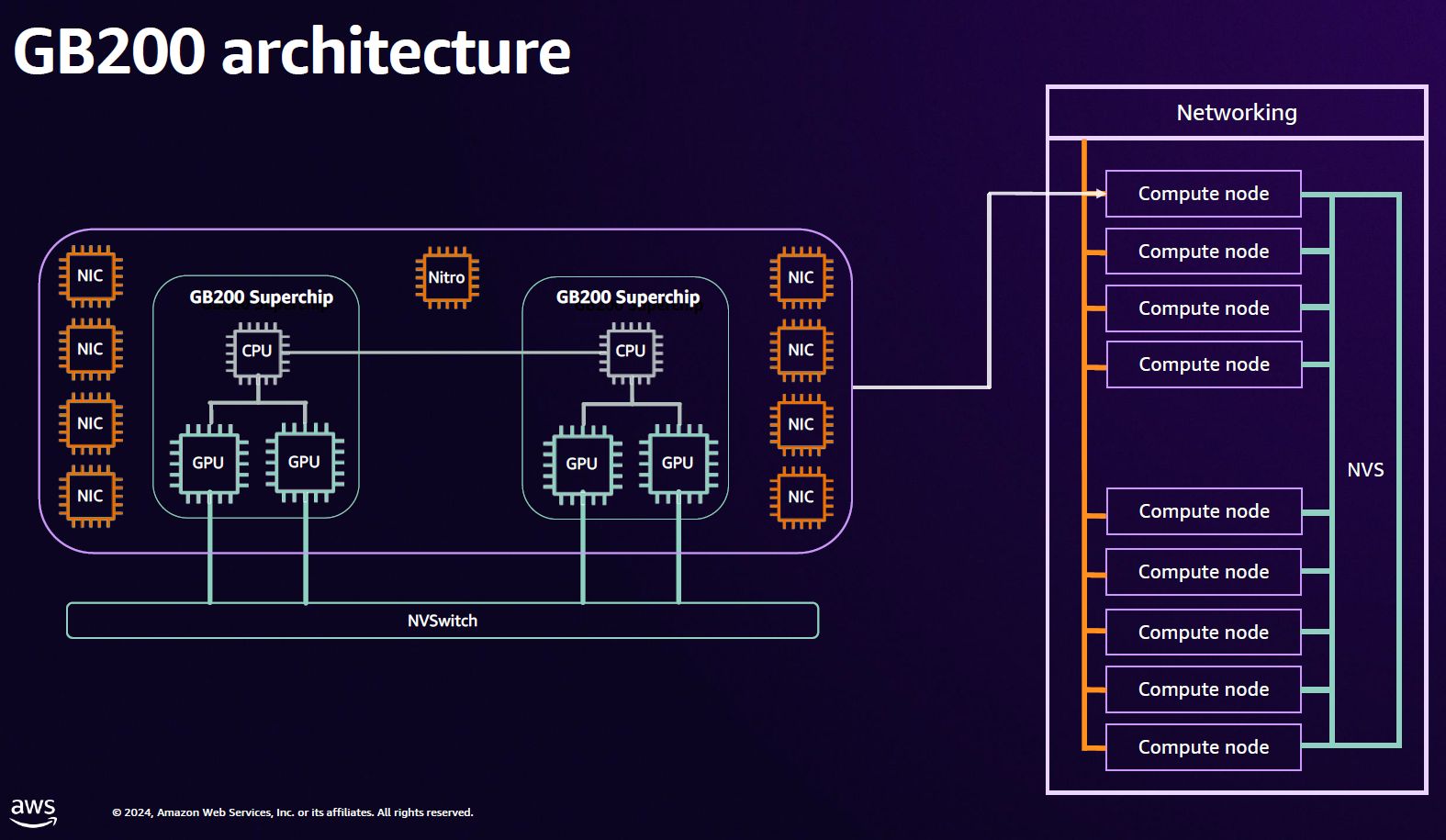Pick the fourth Compute node in the lower group

[x=1204, y=689]
